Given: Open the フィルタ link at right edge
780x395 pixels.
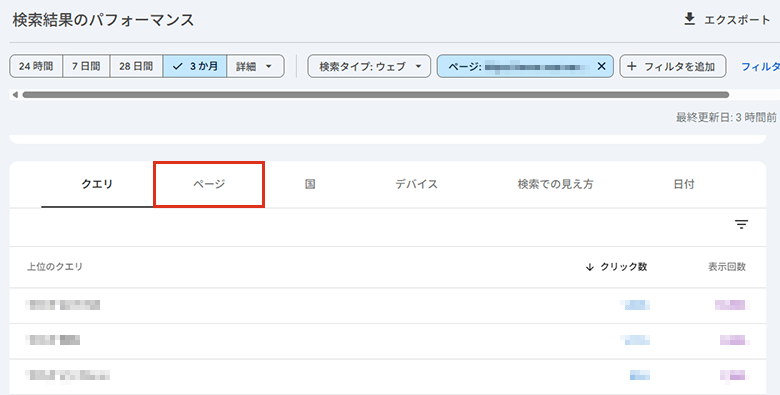Looking at the screenshot, I should pyautogui.click(x=760, y=66).
